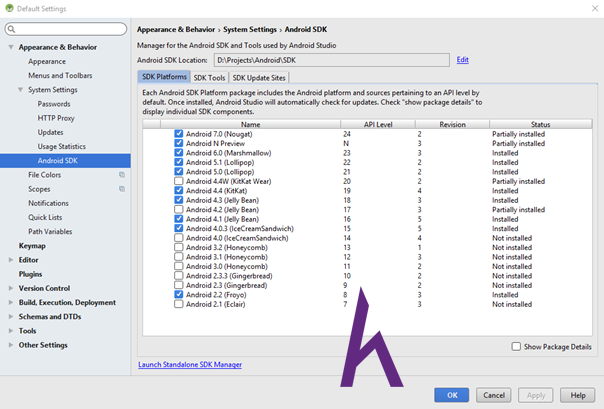This screenshot has width=604, height=409.
Task: Sort by the API Level column header
Action: (378, 124)
